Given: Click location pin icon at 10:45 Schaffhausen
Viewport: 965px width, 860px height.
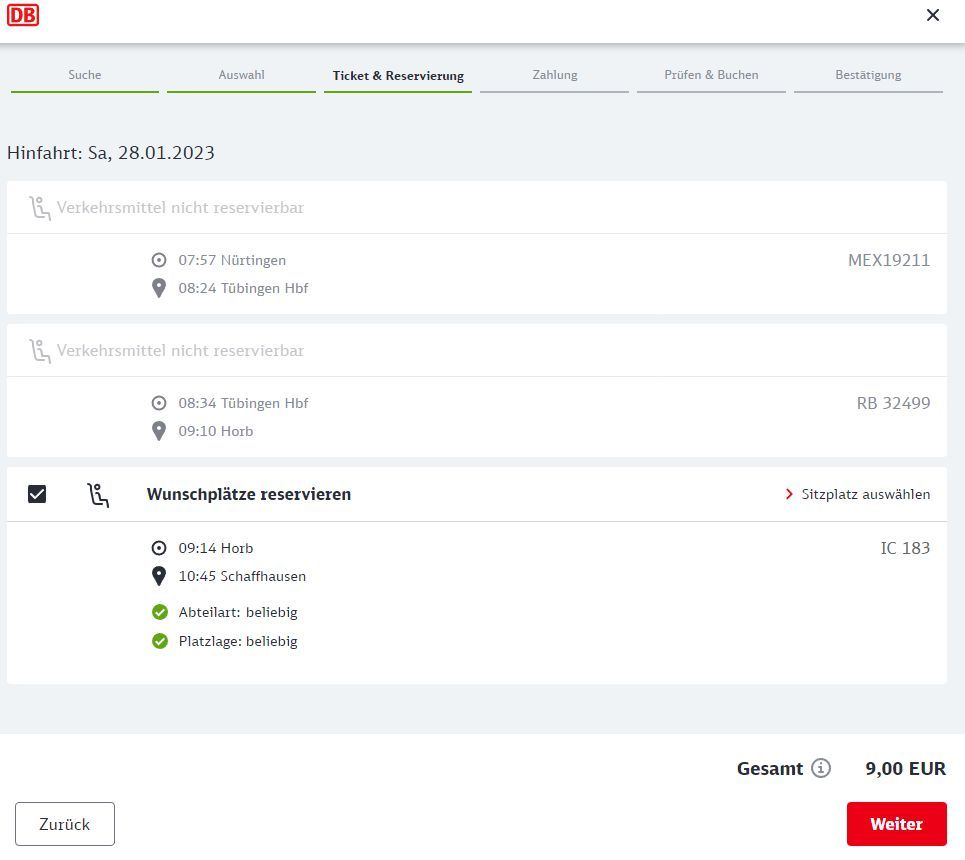Looking at the screenshot, I should tap(159, 576).
